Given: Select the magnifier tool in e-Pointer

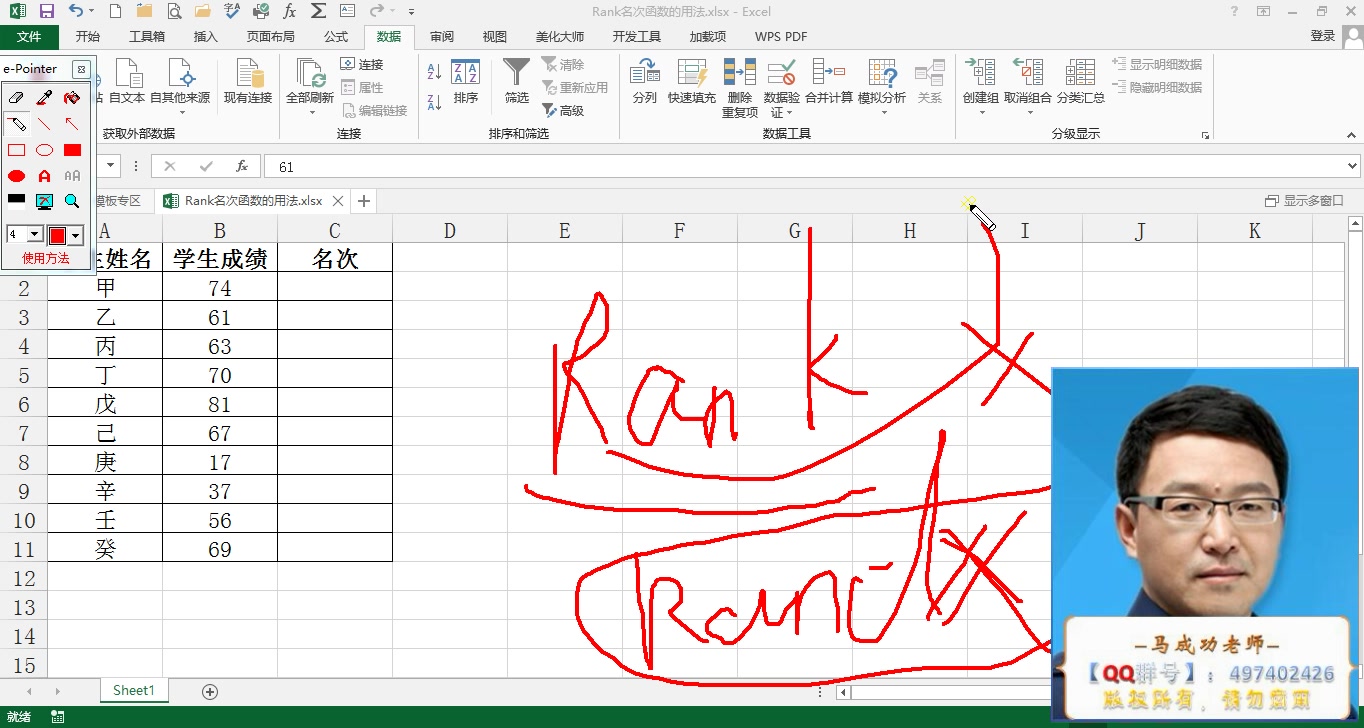Looking at the screenshot, I should coord(71,200).
